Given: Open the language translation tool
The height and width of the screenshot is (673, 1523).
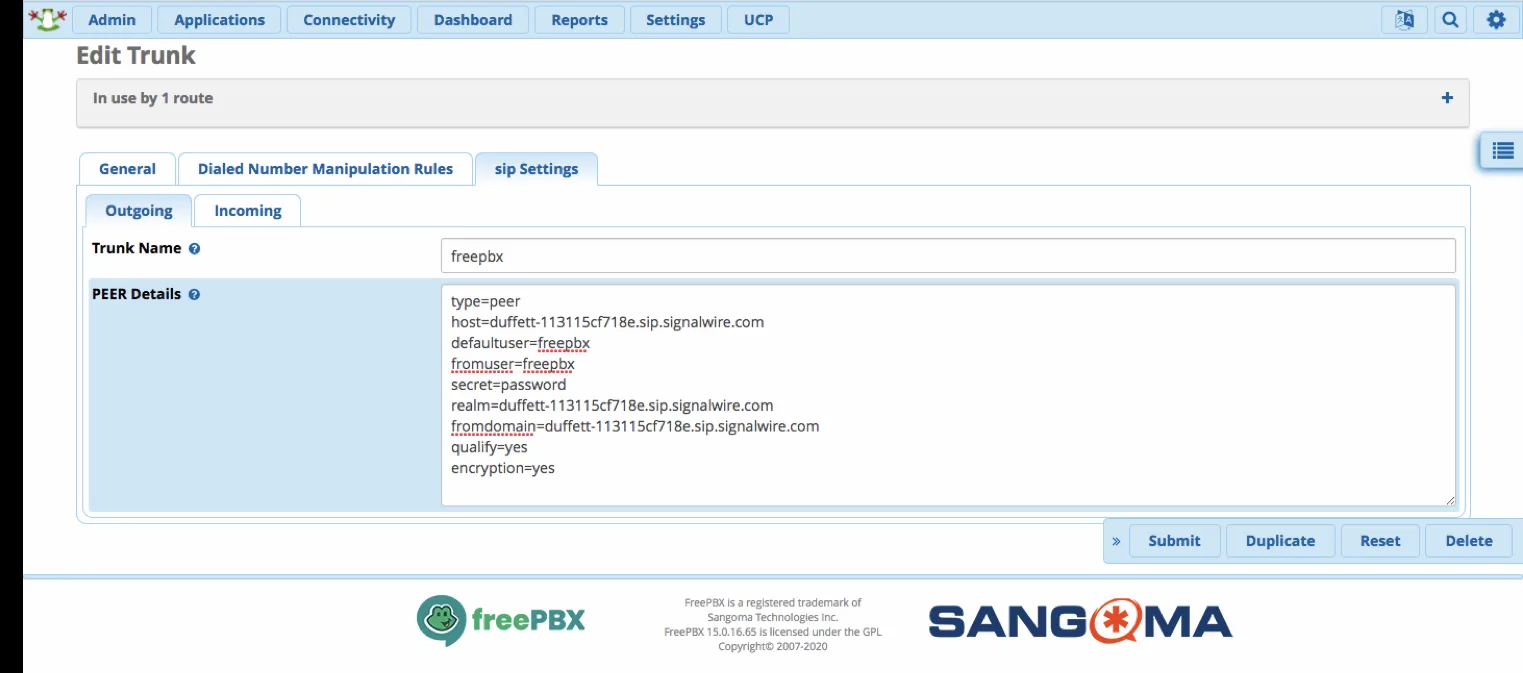Looking at the screenshot, I should (1404, 19).
